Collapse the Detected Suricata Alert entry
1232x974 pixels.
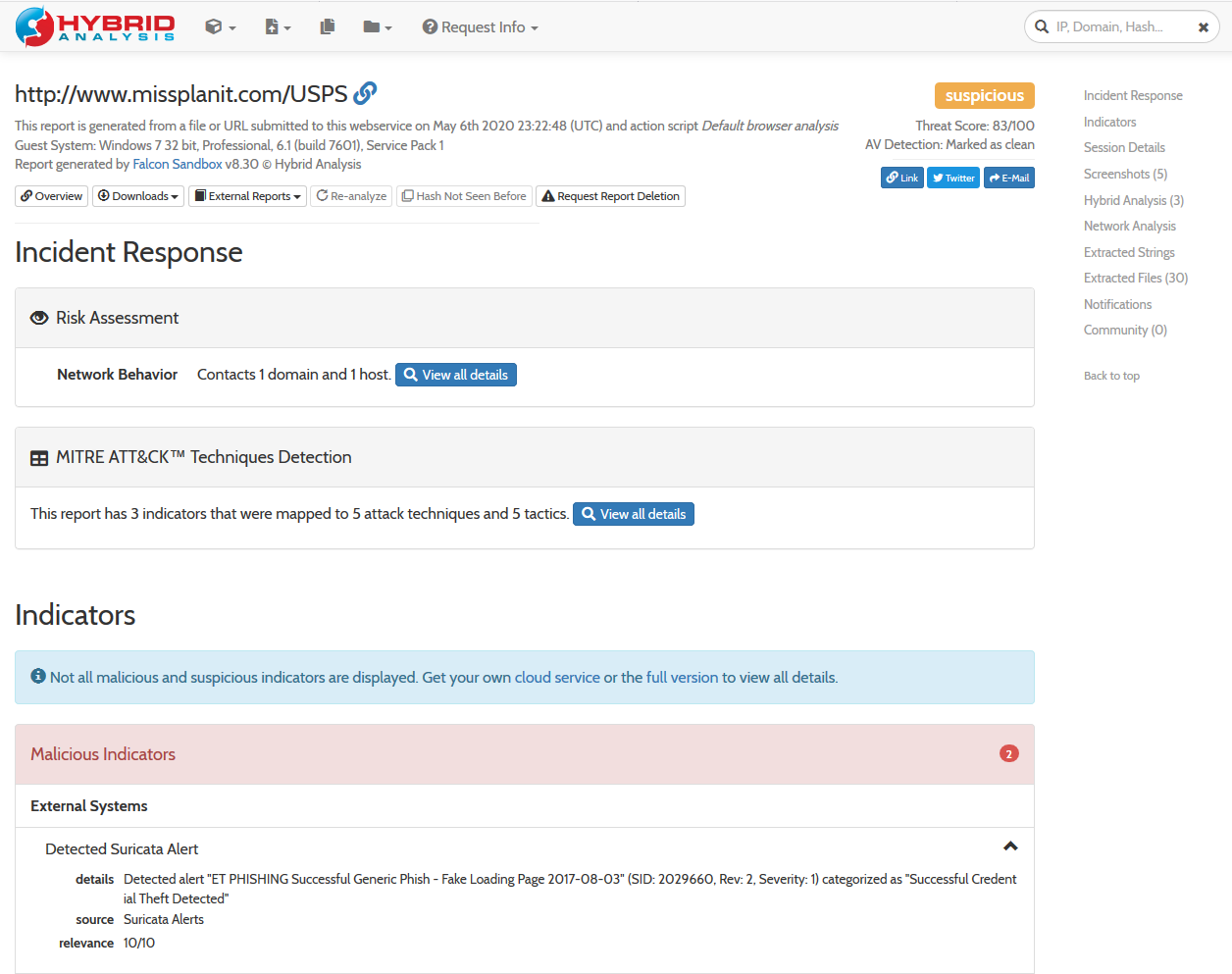click(1010, 846)
